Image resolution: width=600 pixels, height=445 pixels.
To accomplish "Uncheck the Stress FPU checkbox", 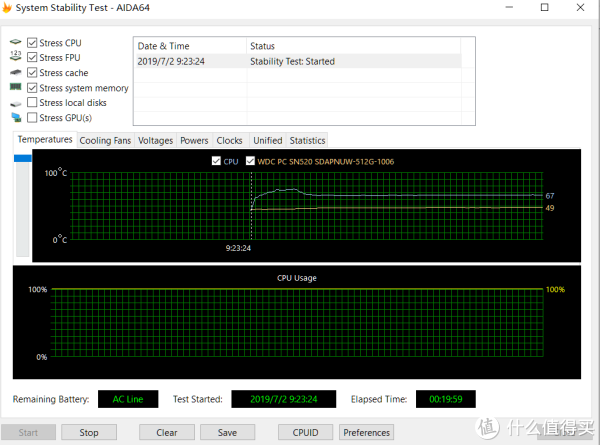I will click(x=32, y=57).
